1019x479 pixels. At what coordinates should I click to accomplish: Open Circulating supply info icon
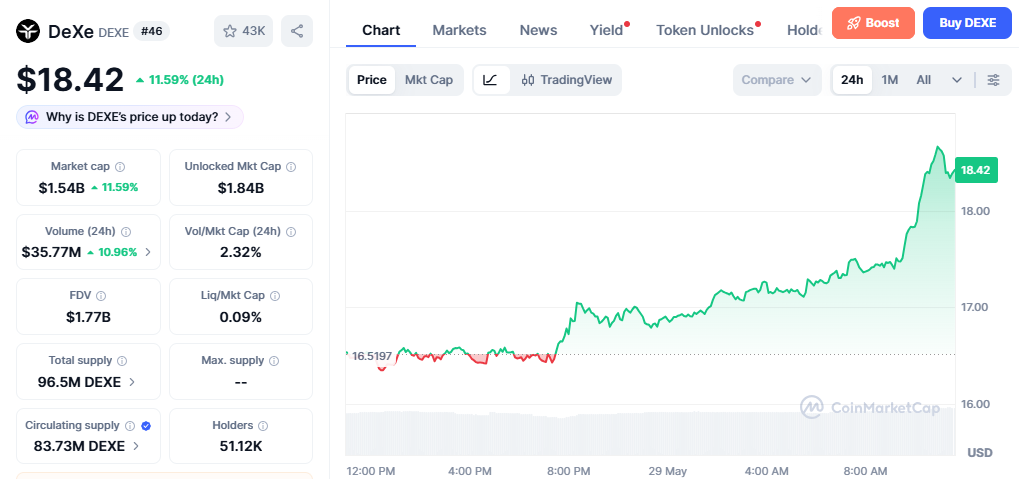[x=129, y=426]
